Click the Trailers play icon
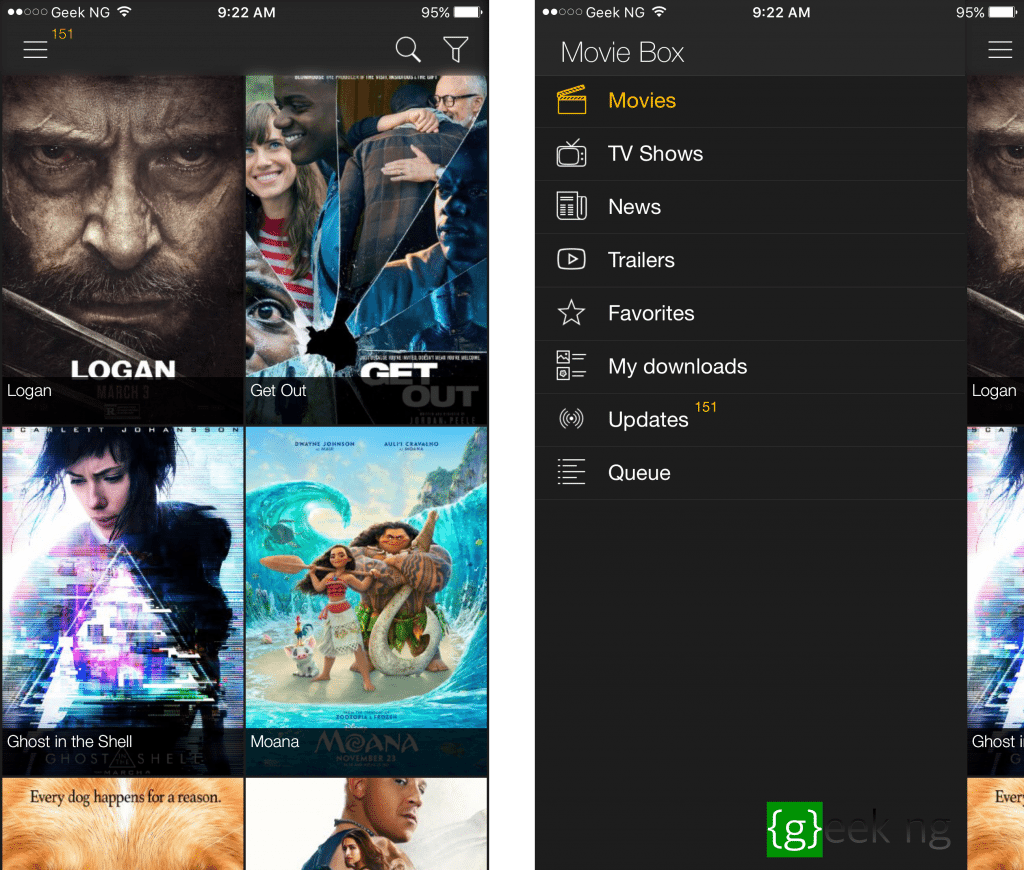Image resolution: width=1024 pixels, height=870 pixels. [571, 259]
